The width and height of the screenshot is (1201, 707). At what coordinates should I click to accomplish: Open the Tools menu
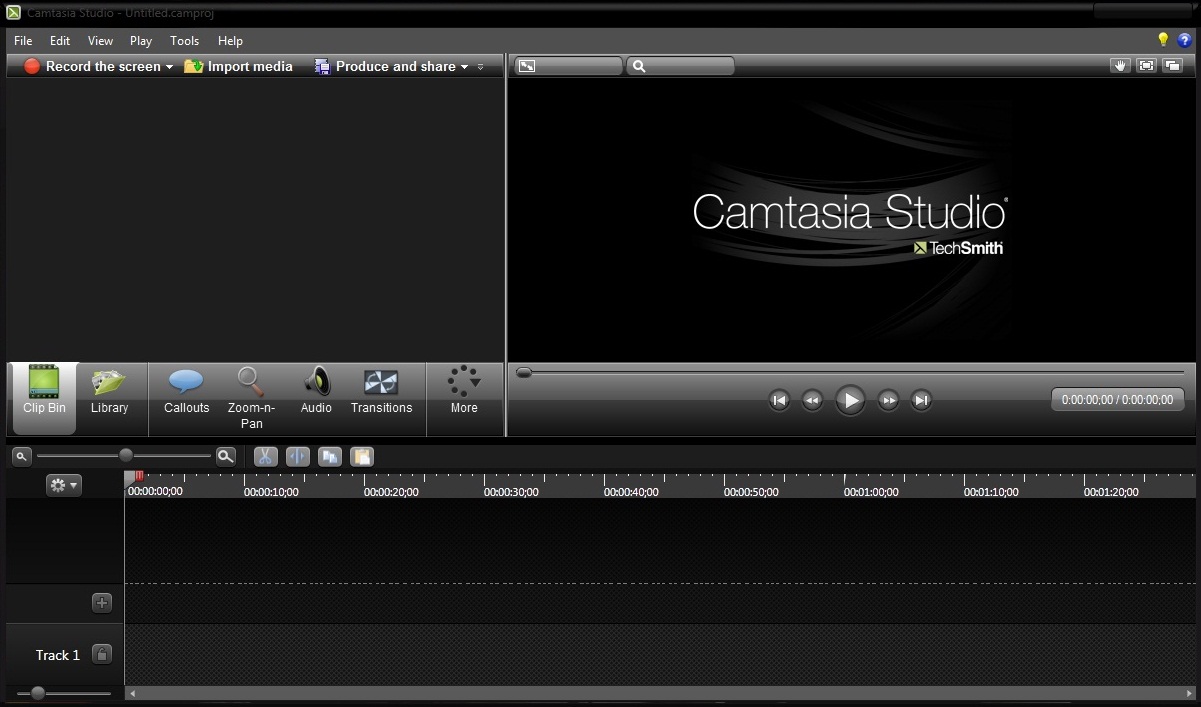tap(185, 41)
